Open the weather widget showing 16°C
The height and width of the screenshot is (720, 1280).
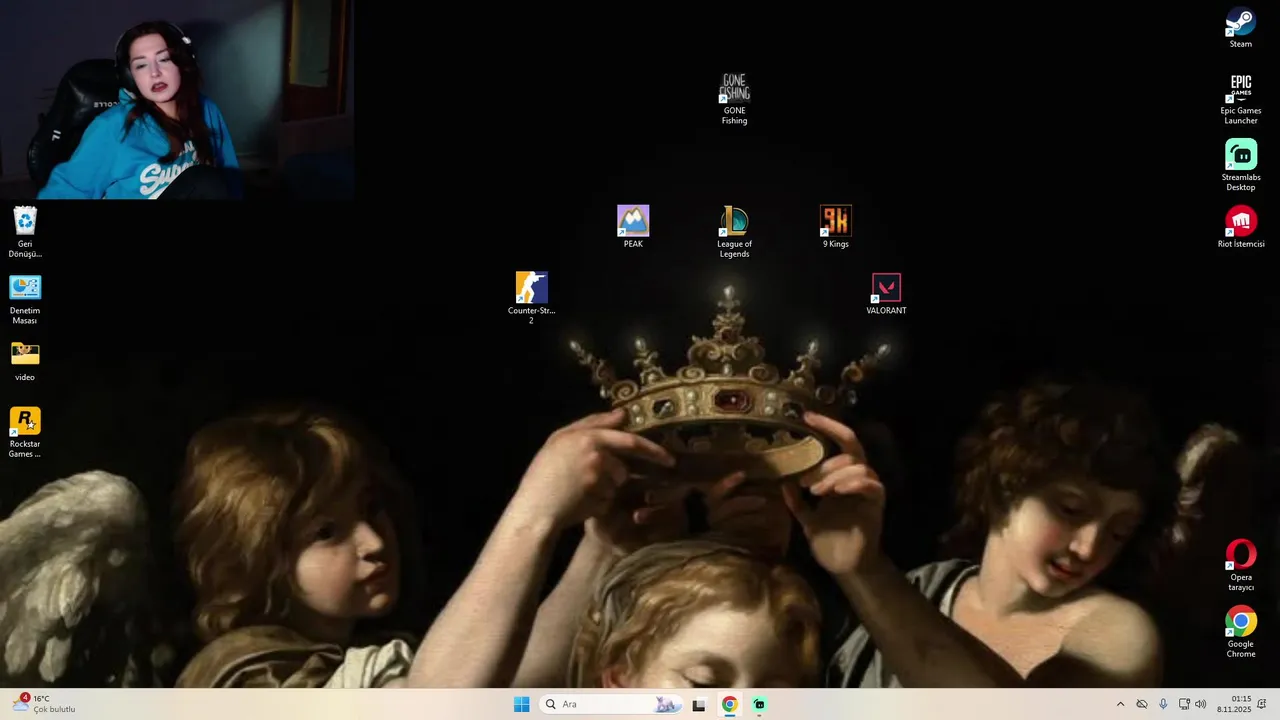[x=45, y=704]
